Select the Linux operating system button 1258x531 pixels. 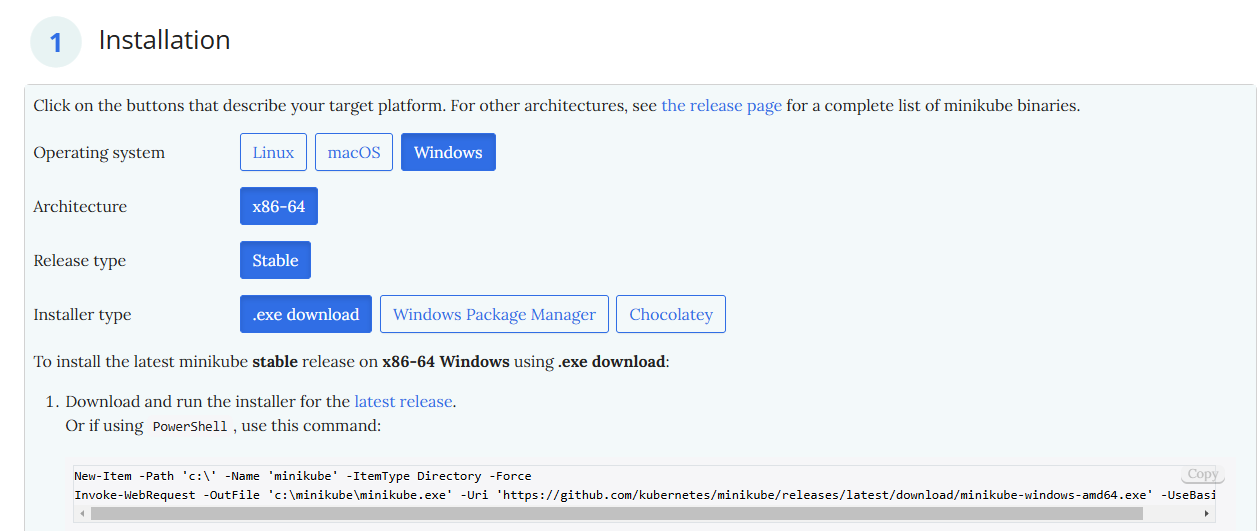pos(273,152)
